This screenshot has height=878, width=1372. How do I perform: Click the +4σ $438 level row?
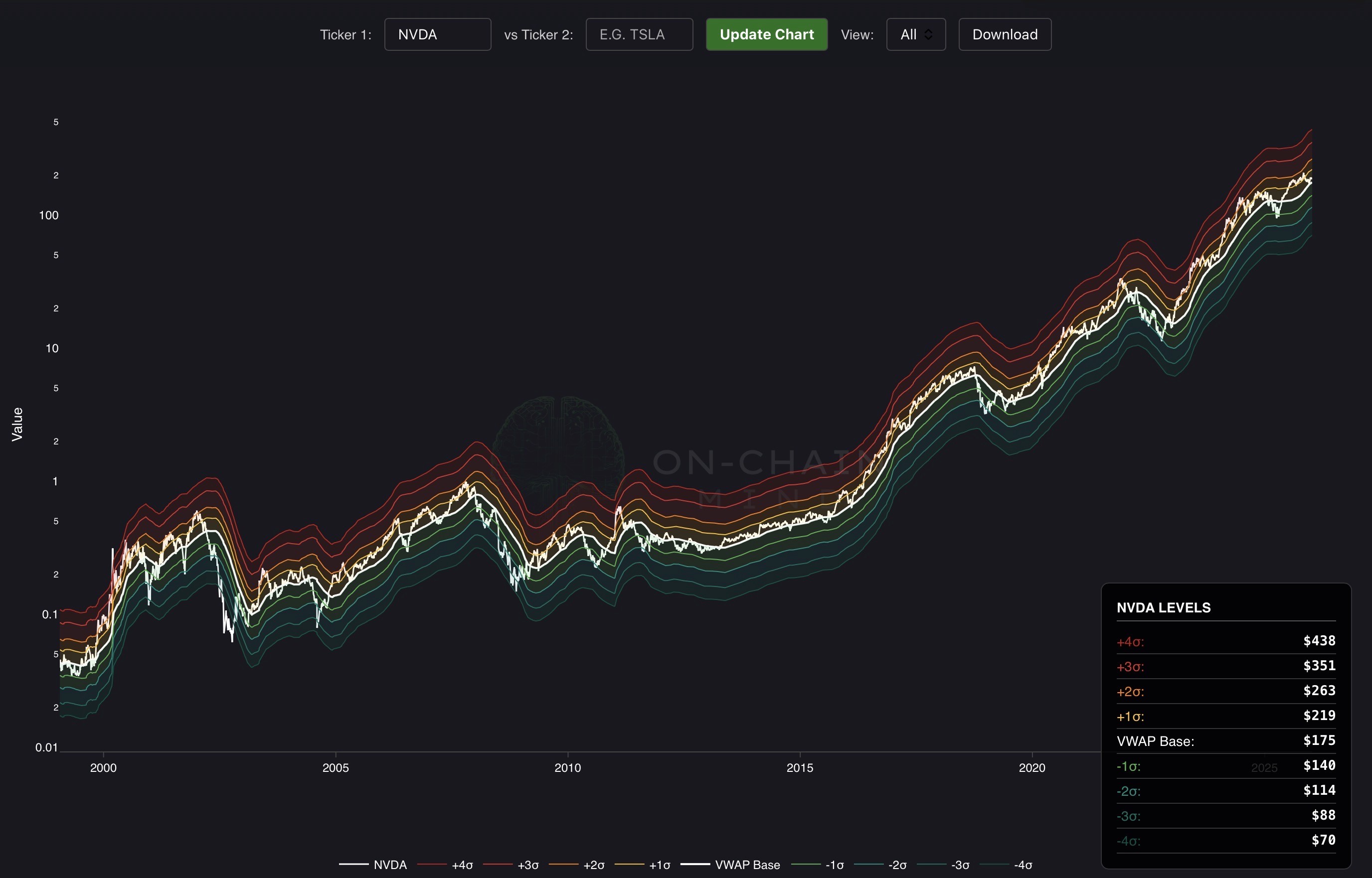pos(1225,641)
